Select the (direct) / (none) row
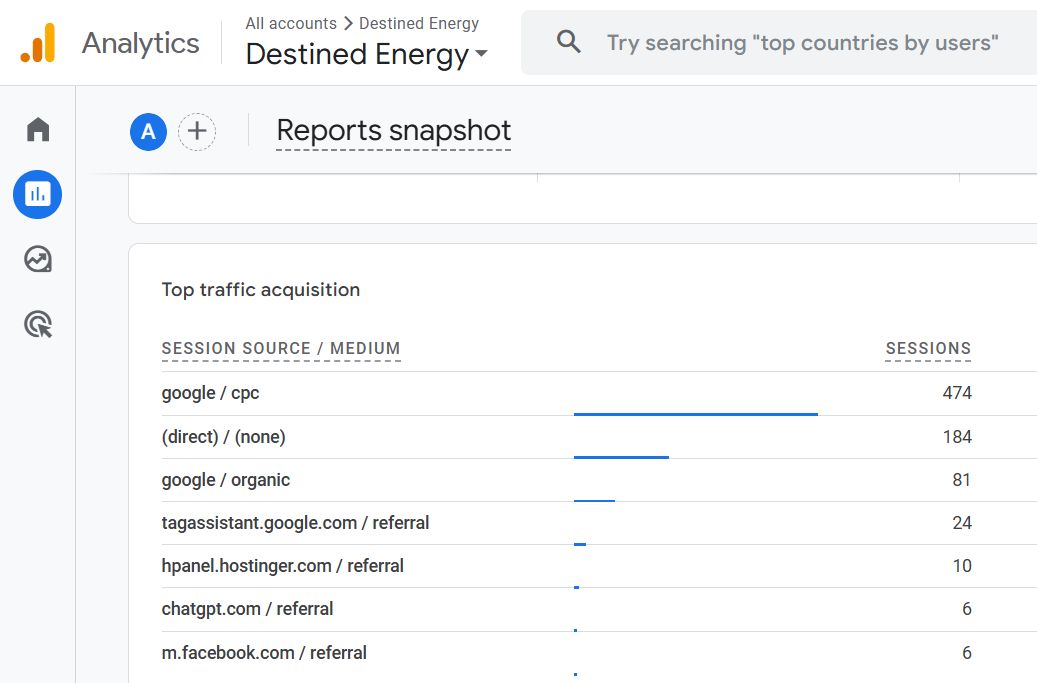The image size is (1037, 683). pyautogui.click(x=599, y=437)
